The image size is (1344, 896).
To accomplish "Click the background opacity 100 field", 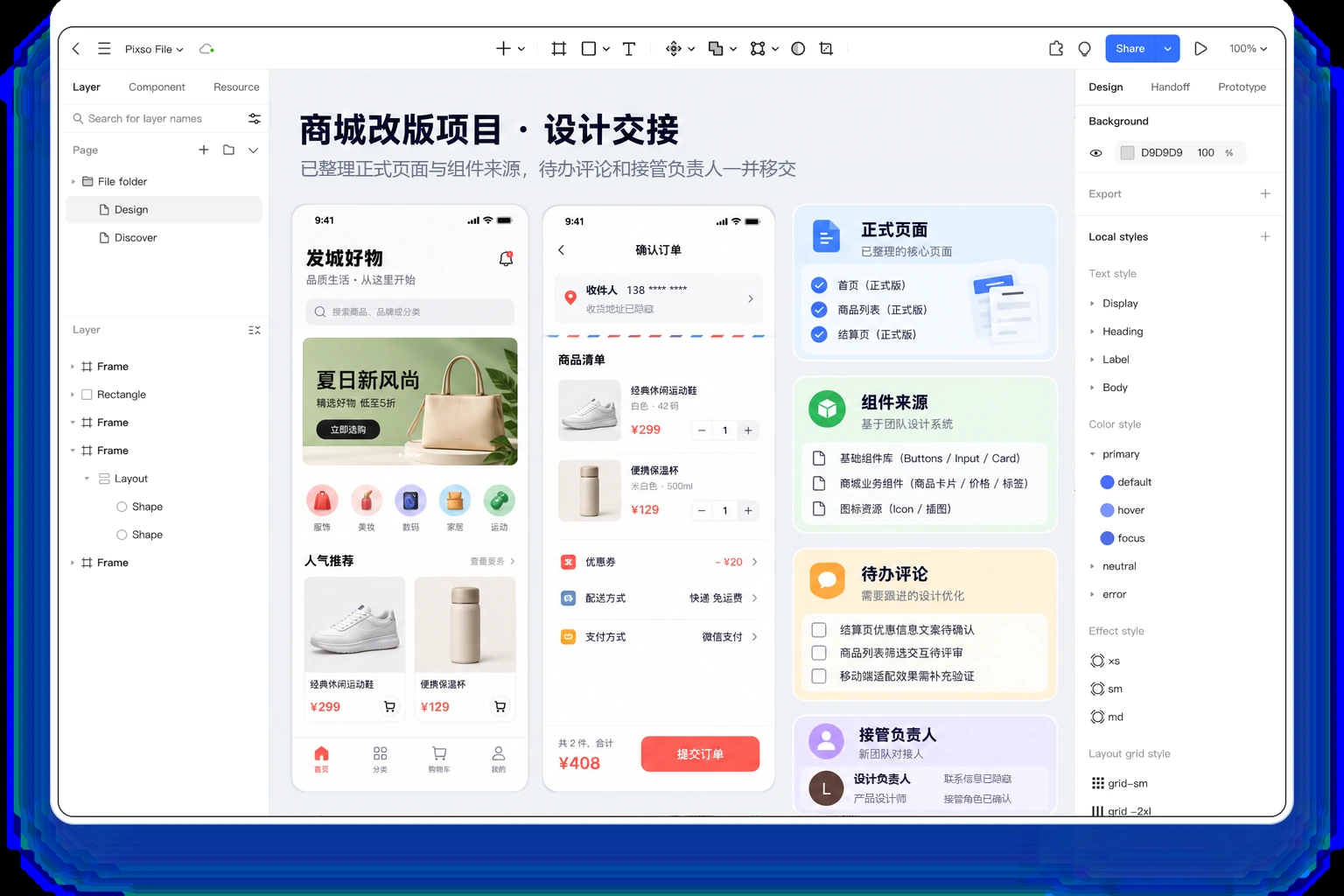I will [1206, 153].
